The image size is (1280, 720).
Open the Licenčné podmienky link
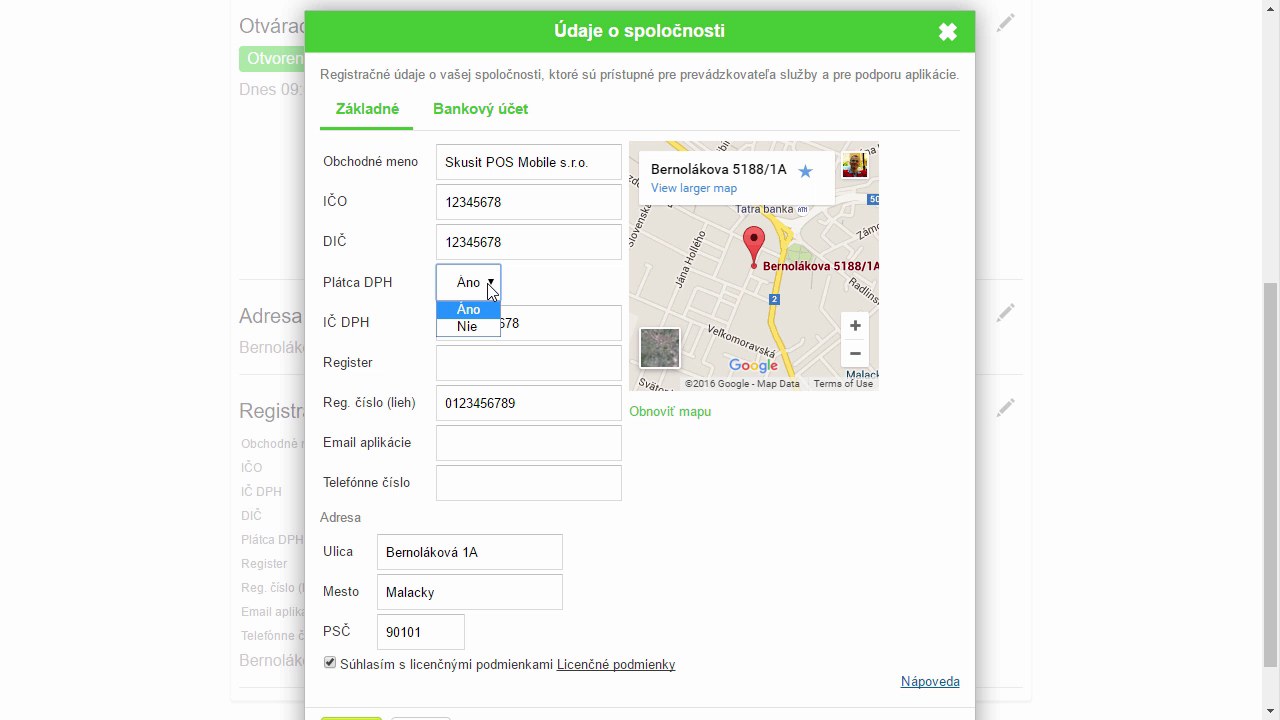pos(616,664)
